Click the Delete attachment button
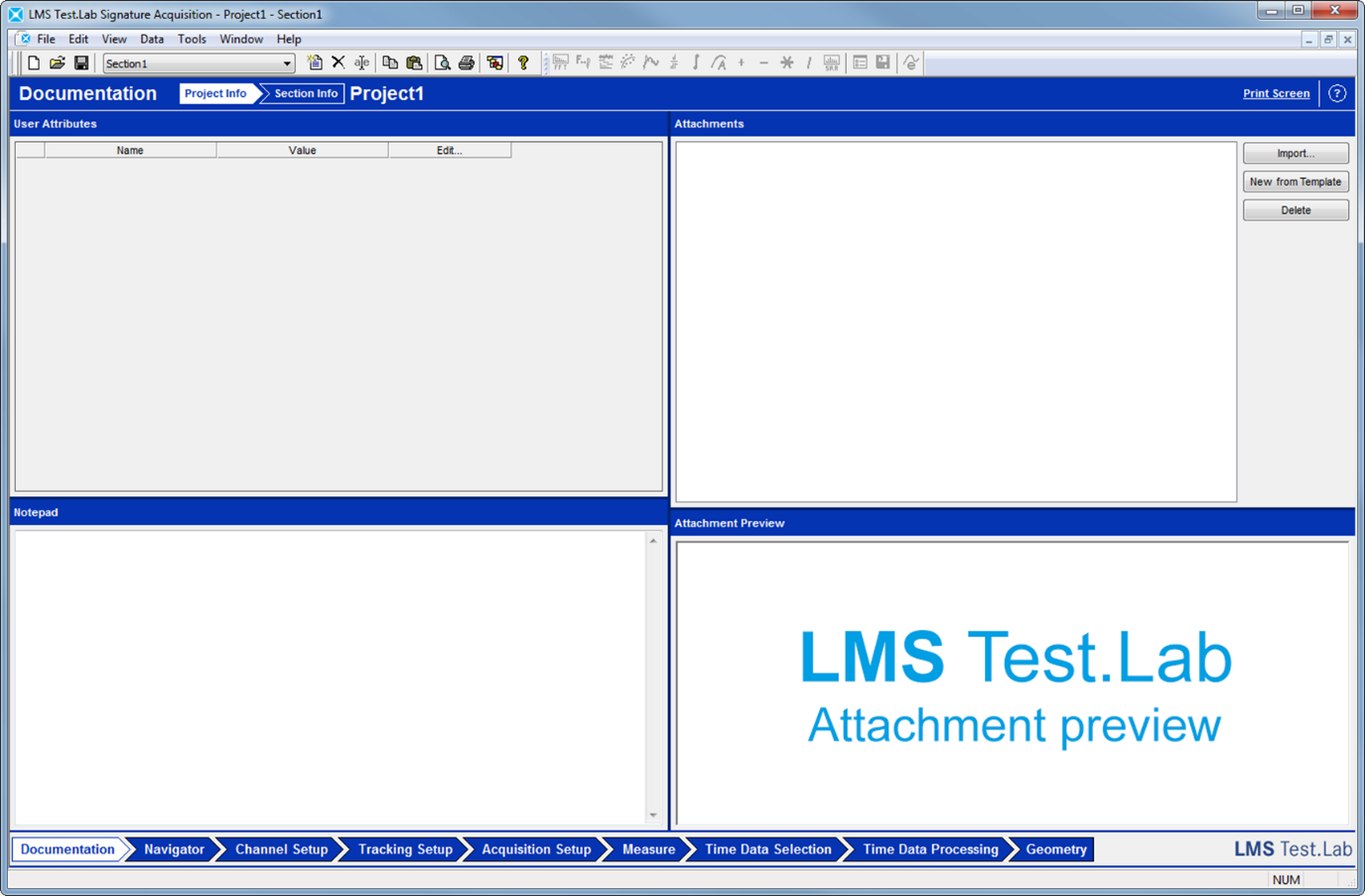The width and height of the screenshot is (1365, 896). point(1296,210)
